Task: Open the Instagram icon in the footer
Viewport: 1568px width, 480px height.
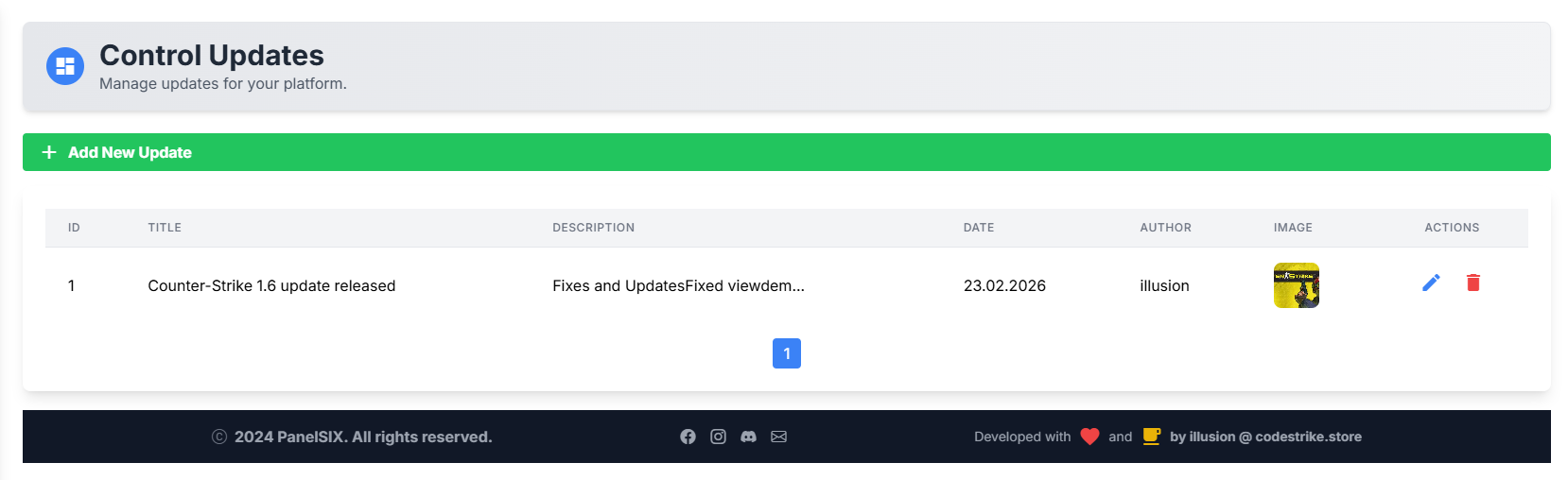Action: [x=718, y=437]
